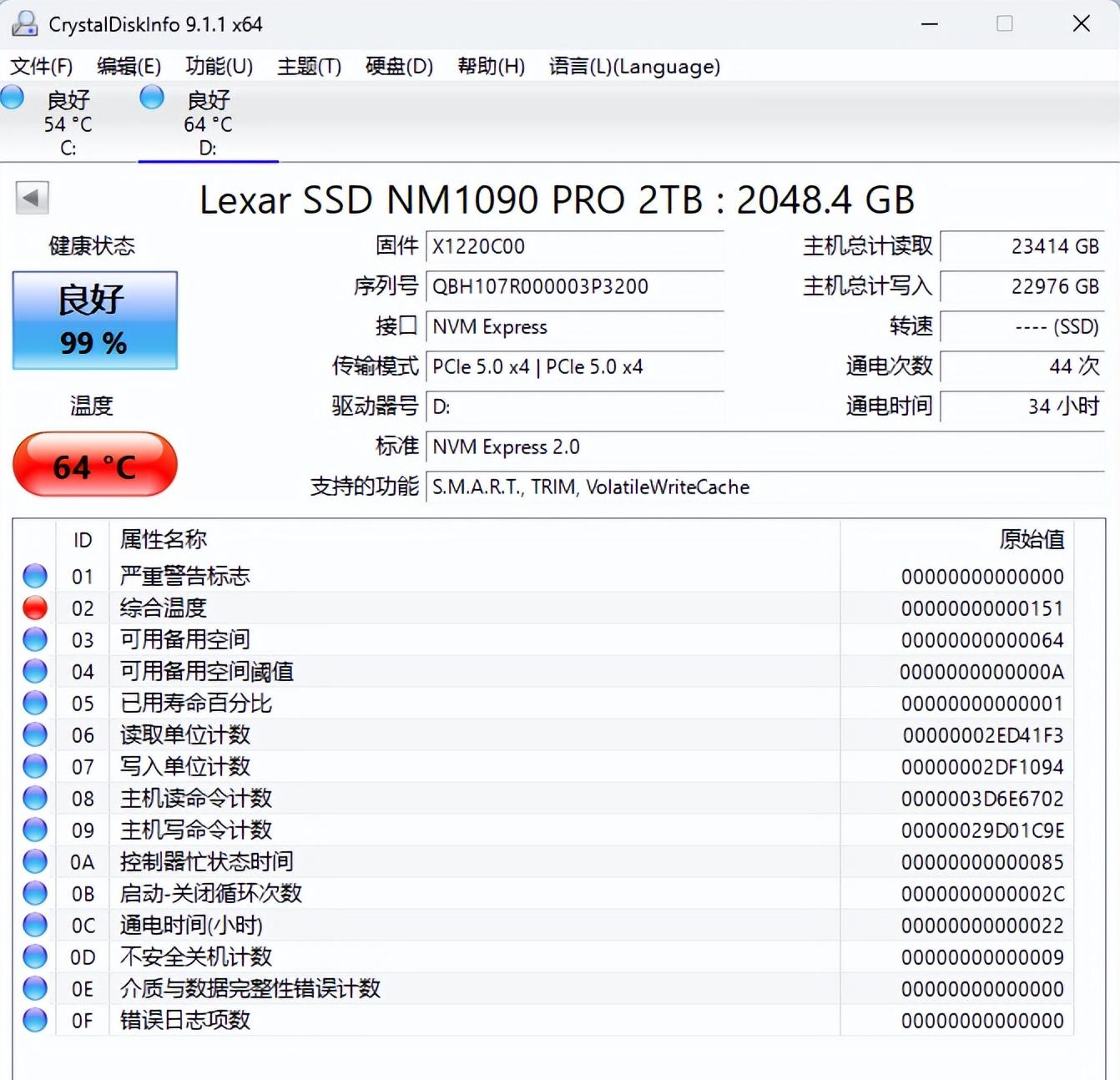
Task: Select the 可用备用空间 attribute name
Action: pyautogui.click(x=185, y=639)
